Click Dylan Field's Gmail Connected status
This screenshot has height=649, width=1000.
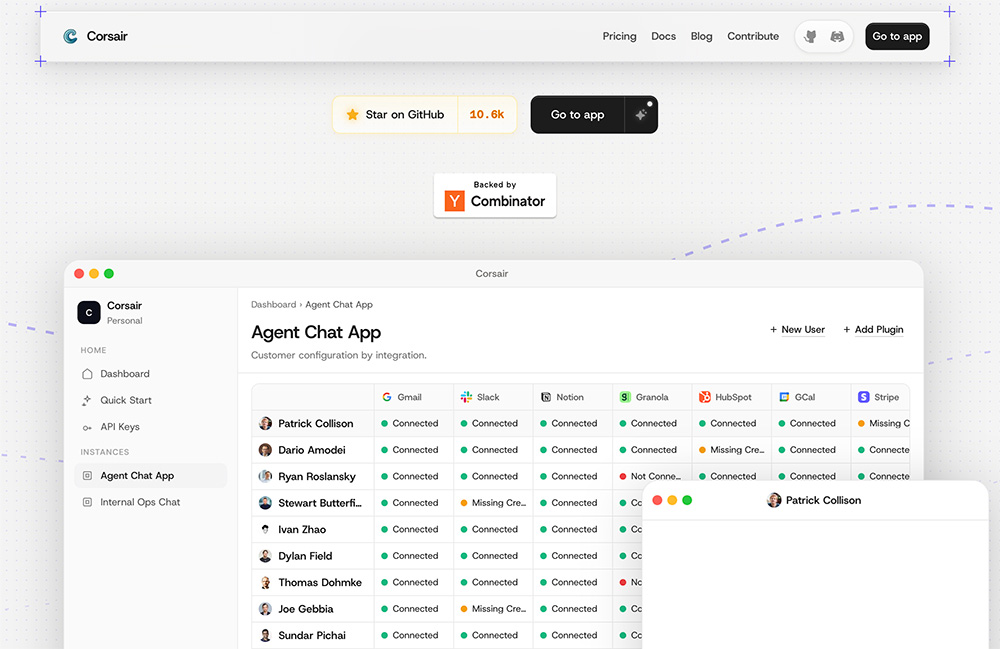pyautogui.click(x=409, y=556)
